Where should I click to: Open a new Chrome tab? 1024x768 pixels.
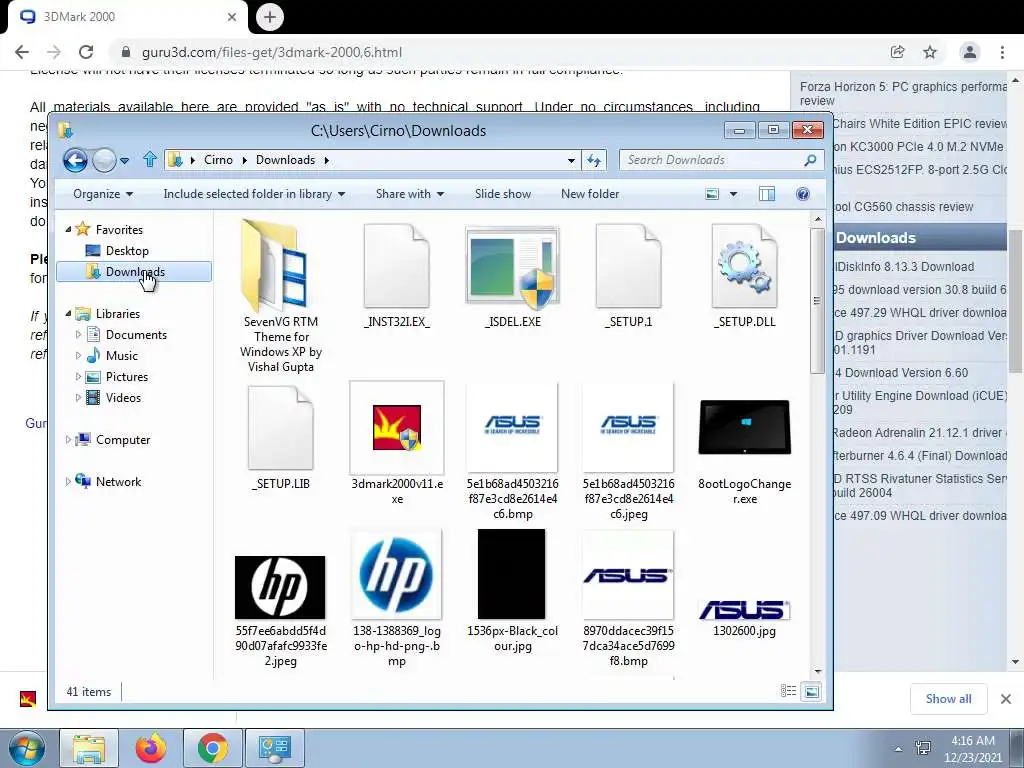click(270, 17)
